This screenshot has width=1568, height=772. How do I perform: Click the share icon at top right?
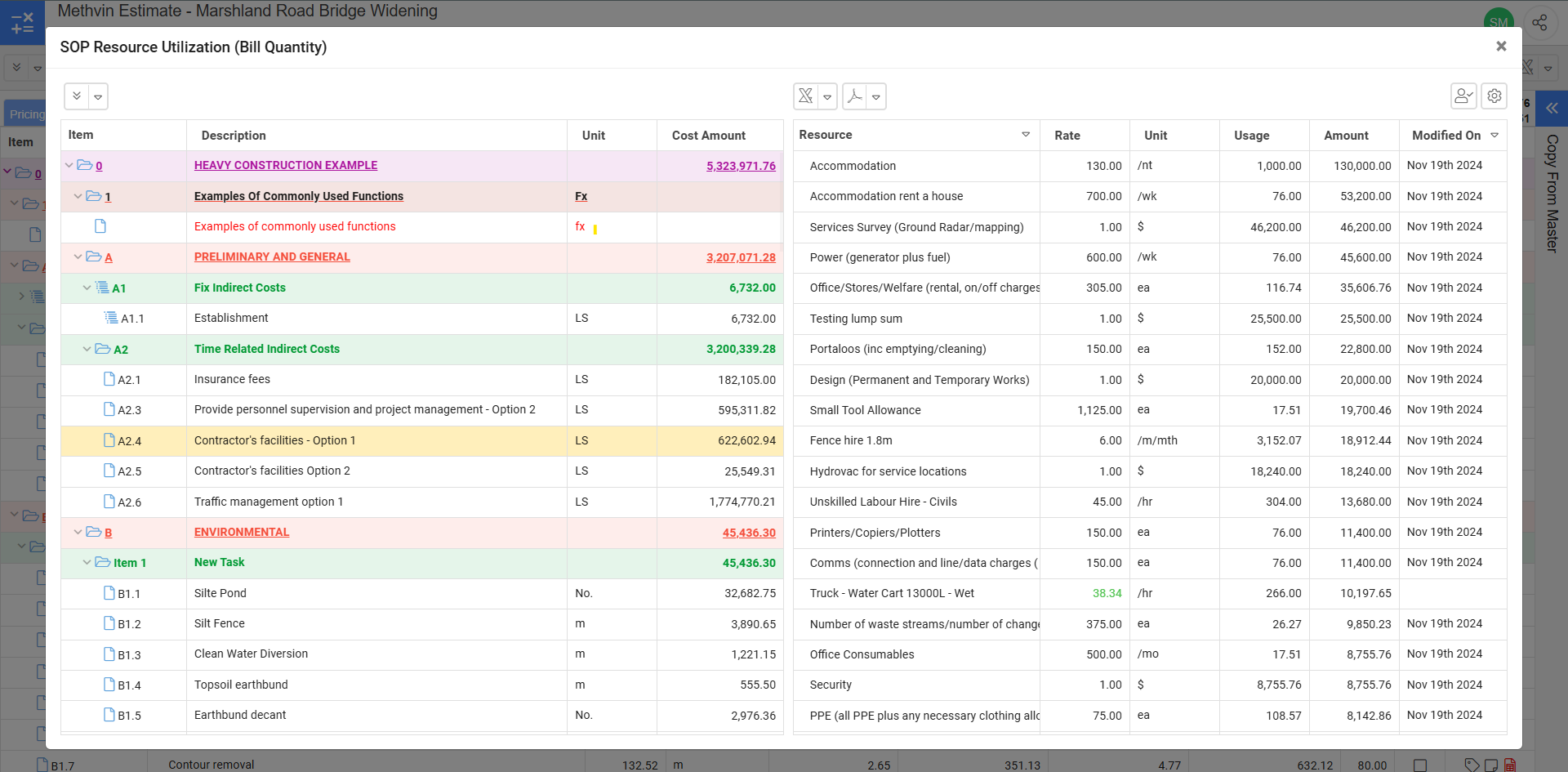(x=1539, y=23)
